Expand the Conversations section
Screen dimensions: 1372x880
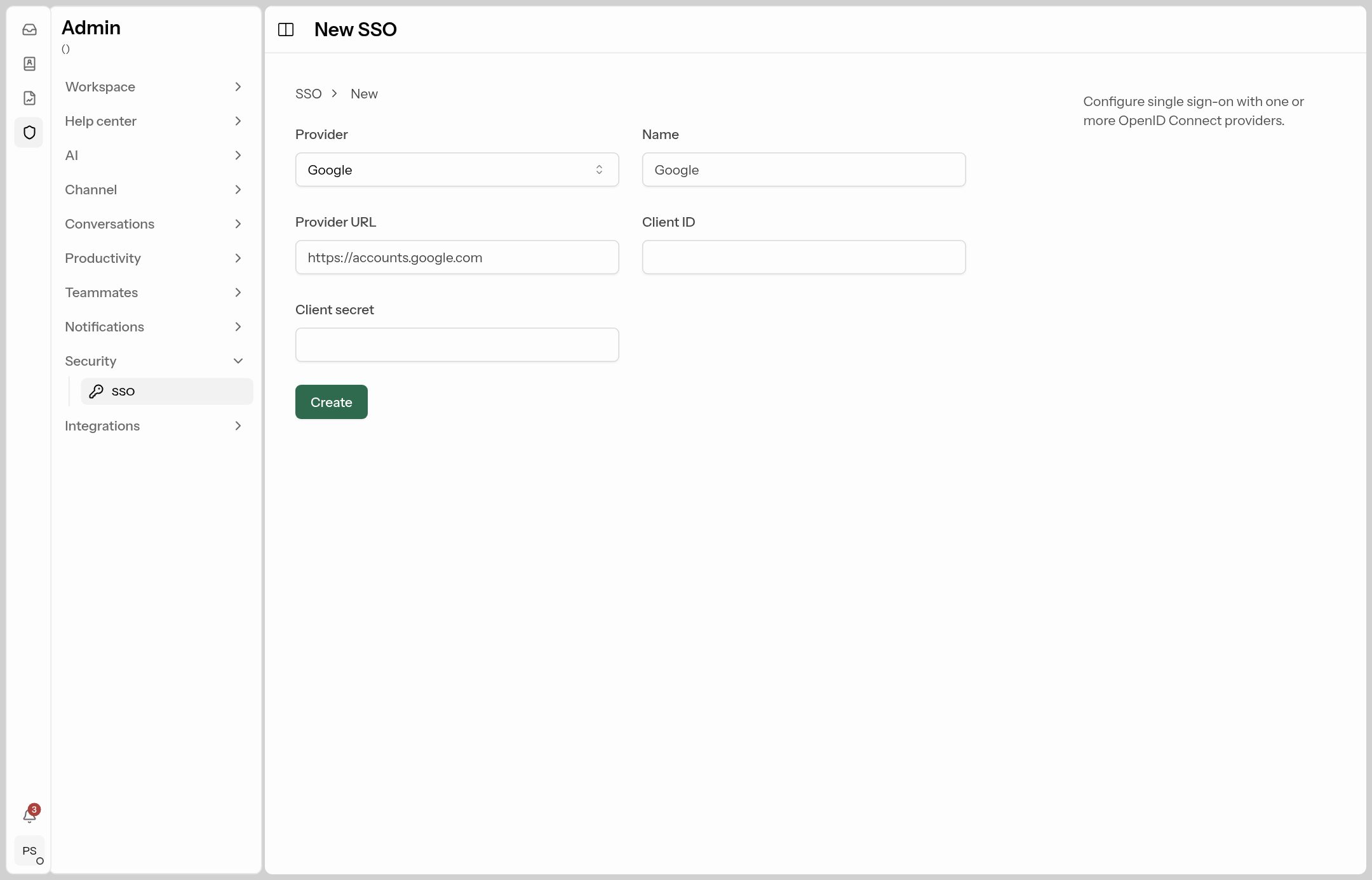(x=154, y=223)
